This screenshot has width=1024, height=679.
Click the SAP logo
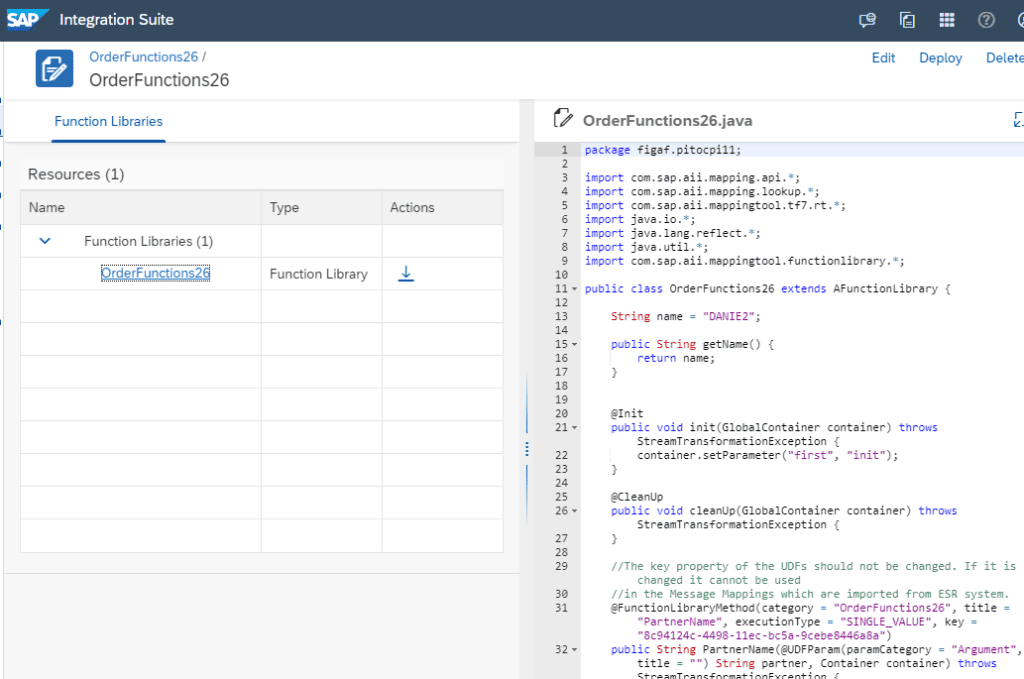[x=27, y=20]
